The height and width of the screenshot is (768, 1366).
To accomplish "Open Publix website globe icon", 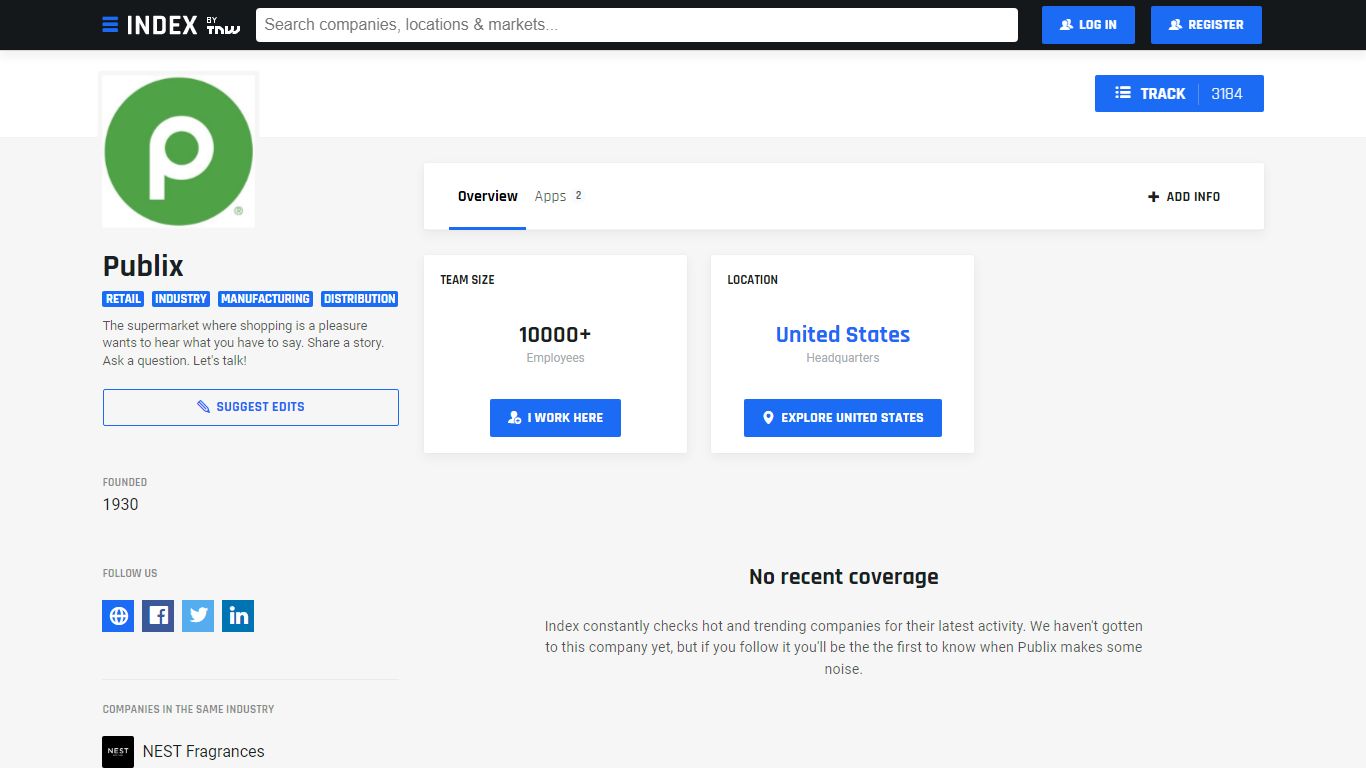I will (118, 616).
